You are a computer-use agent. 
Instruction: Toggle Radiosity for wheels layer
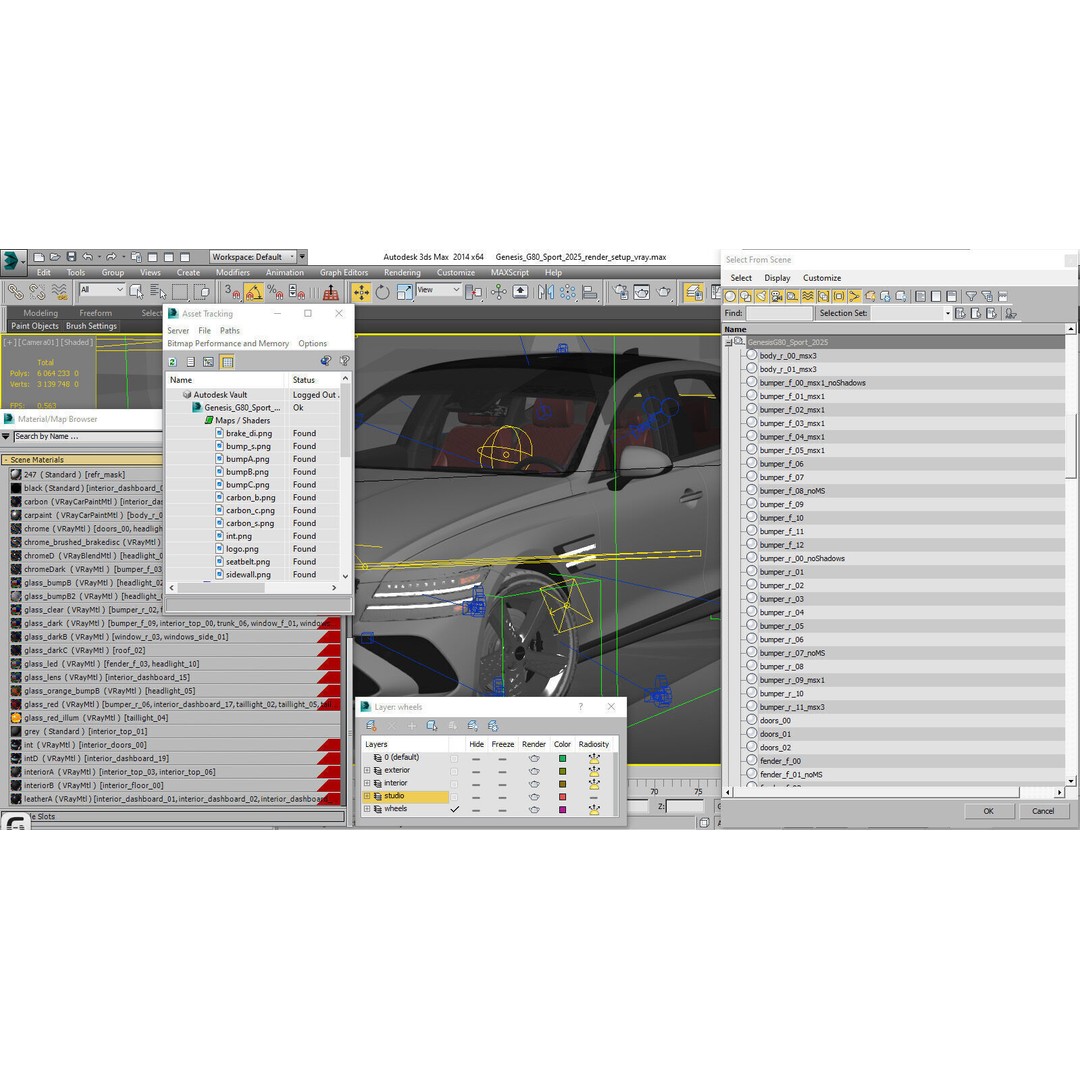(x=594, y=810)
